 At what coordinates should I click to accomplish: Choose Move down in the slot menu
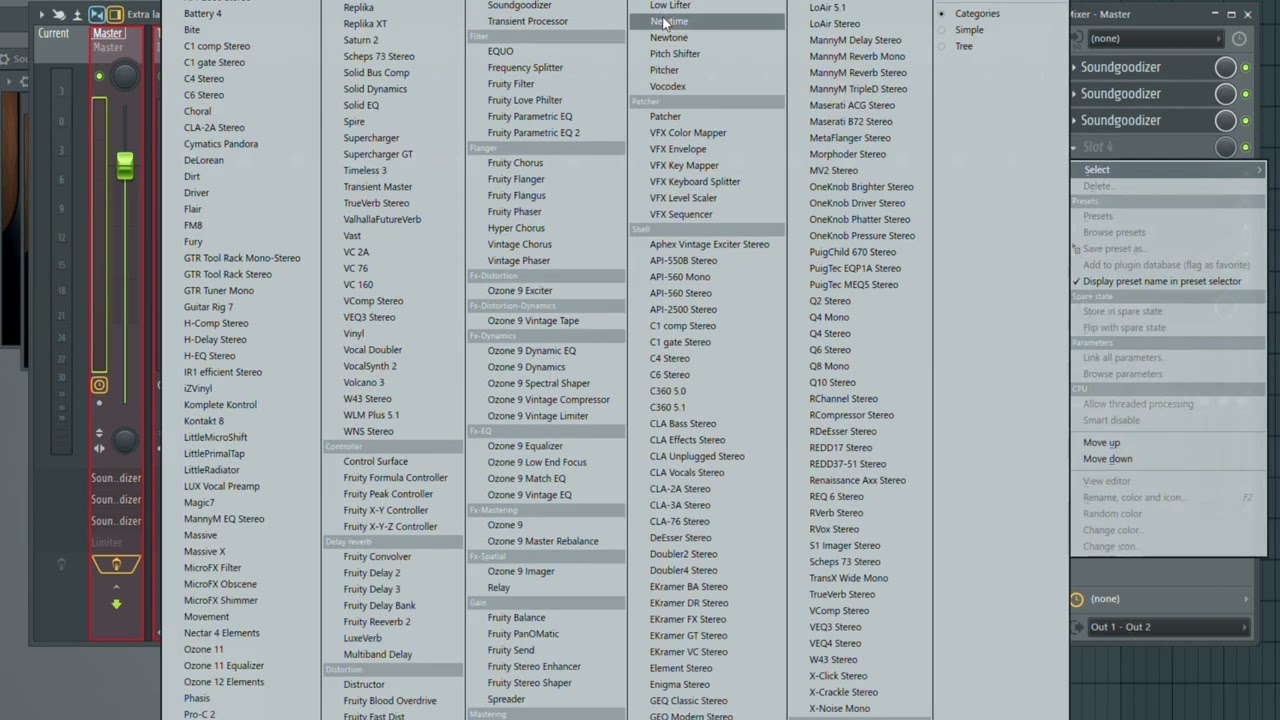click(1107, 459)
